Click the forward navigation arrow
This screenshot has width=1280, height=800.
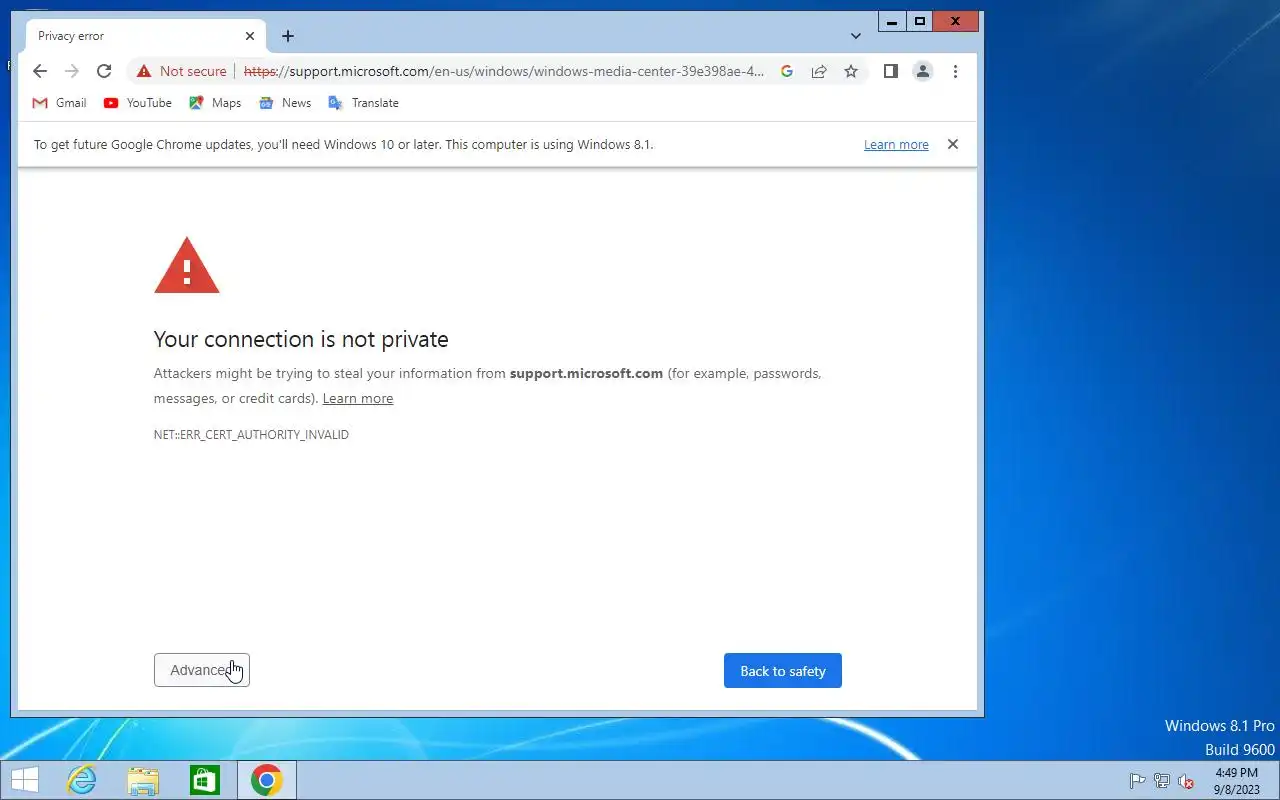click(72, 71)
